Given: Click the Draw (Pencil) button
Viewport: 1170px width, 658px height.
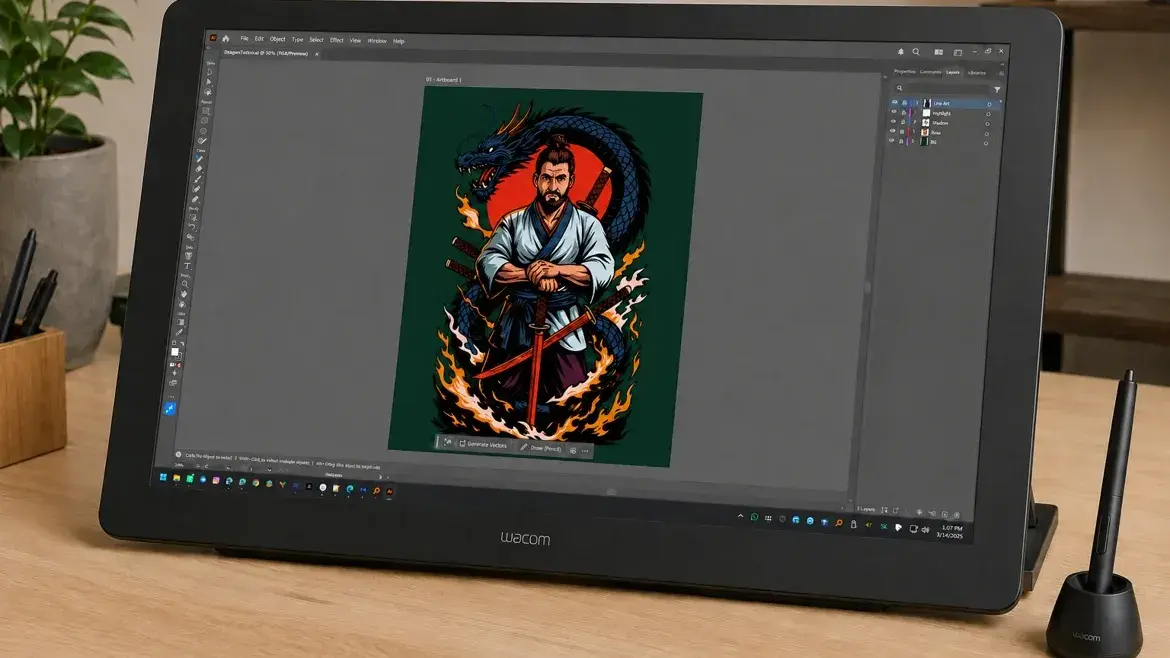Looking at the screenshot, I should (x=540, y=448).
